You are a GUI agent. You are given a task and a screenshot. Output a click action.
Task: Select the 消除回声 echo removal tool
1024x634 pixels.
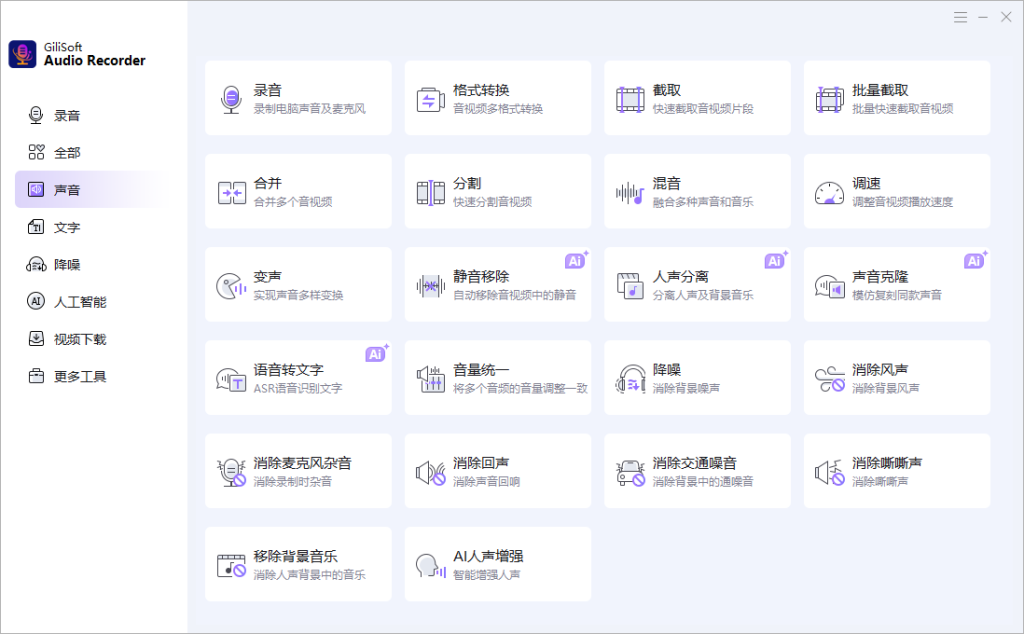point(497,470)
